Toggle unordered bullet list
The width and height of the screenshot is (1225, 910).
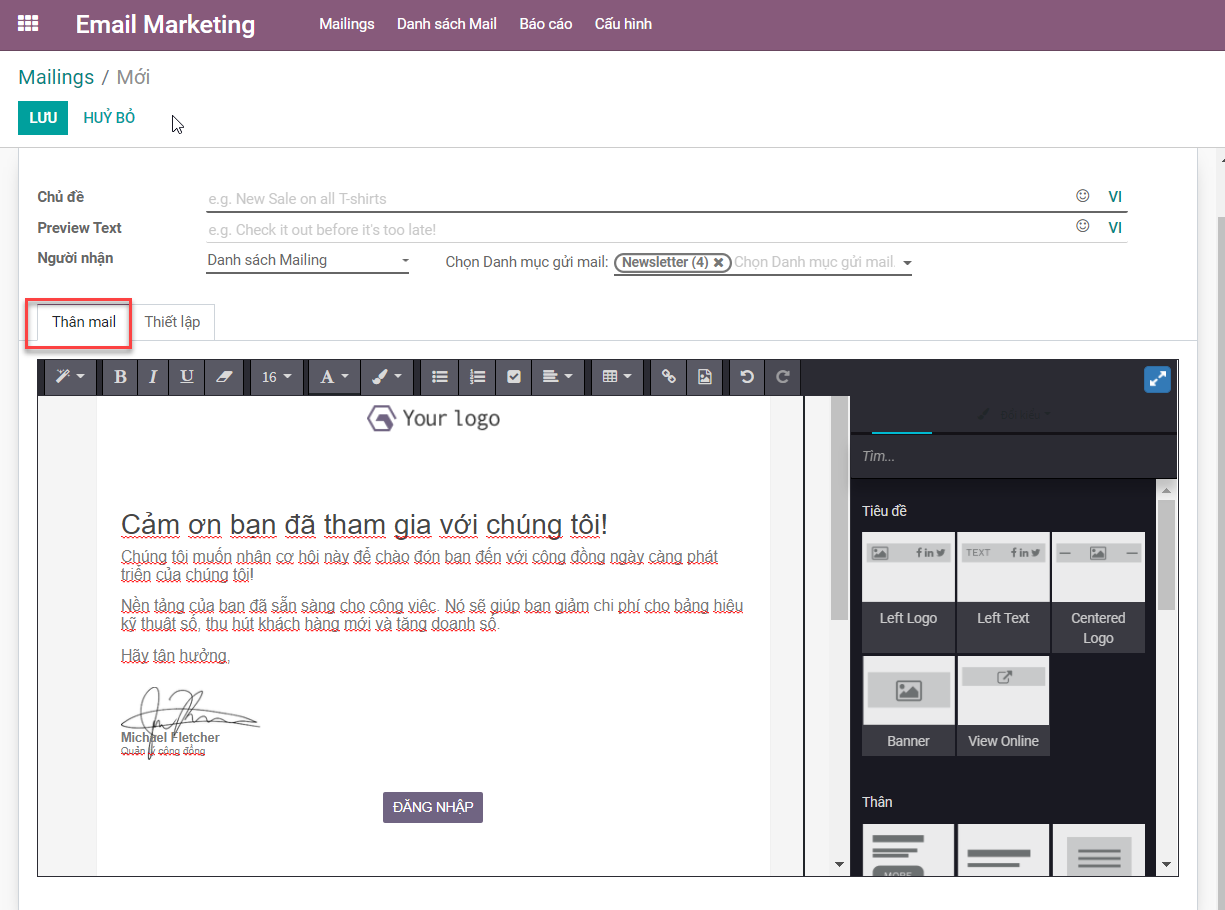pyautogui.click(x=440, y=377)
